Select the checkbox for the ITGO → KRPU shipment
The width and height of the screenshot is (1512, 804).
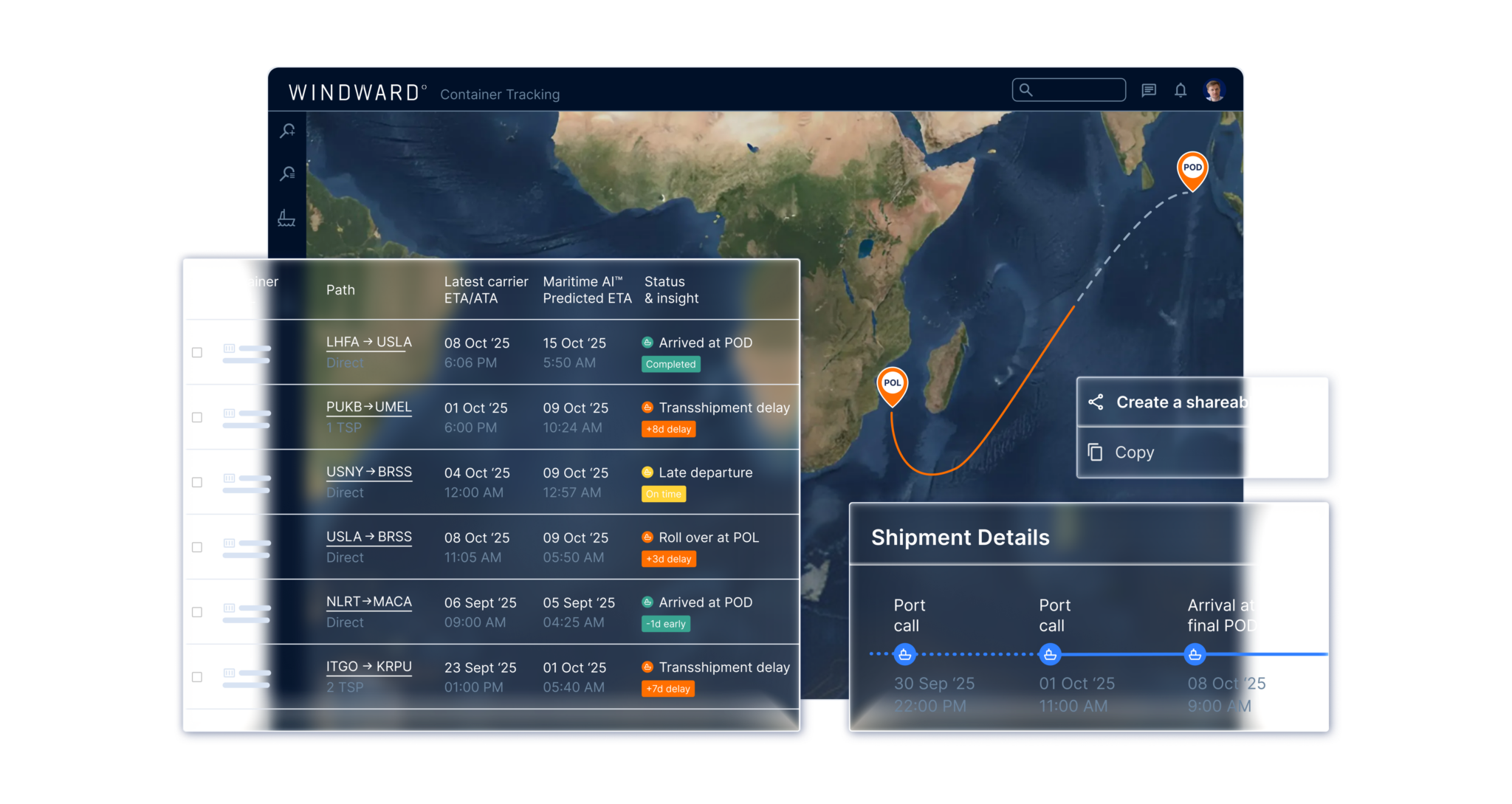pos(197,676)
